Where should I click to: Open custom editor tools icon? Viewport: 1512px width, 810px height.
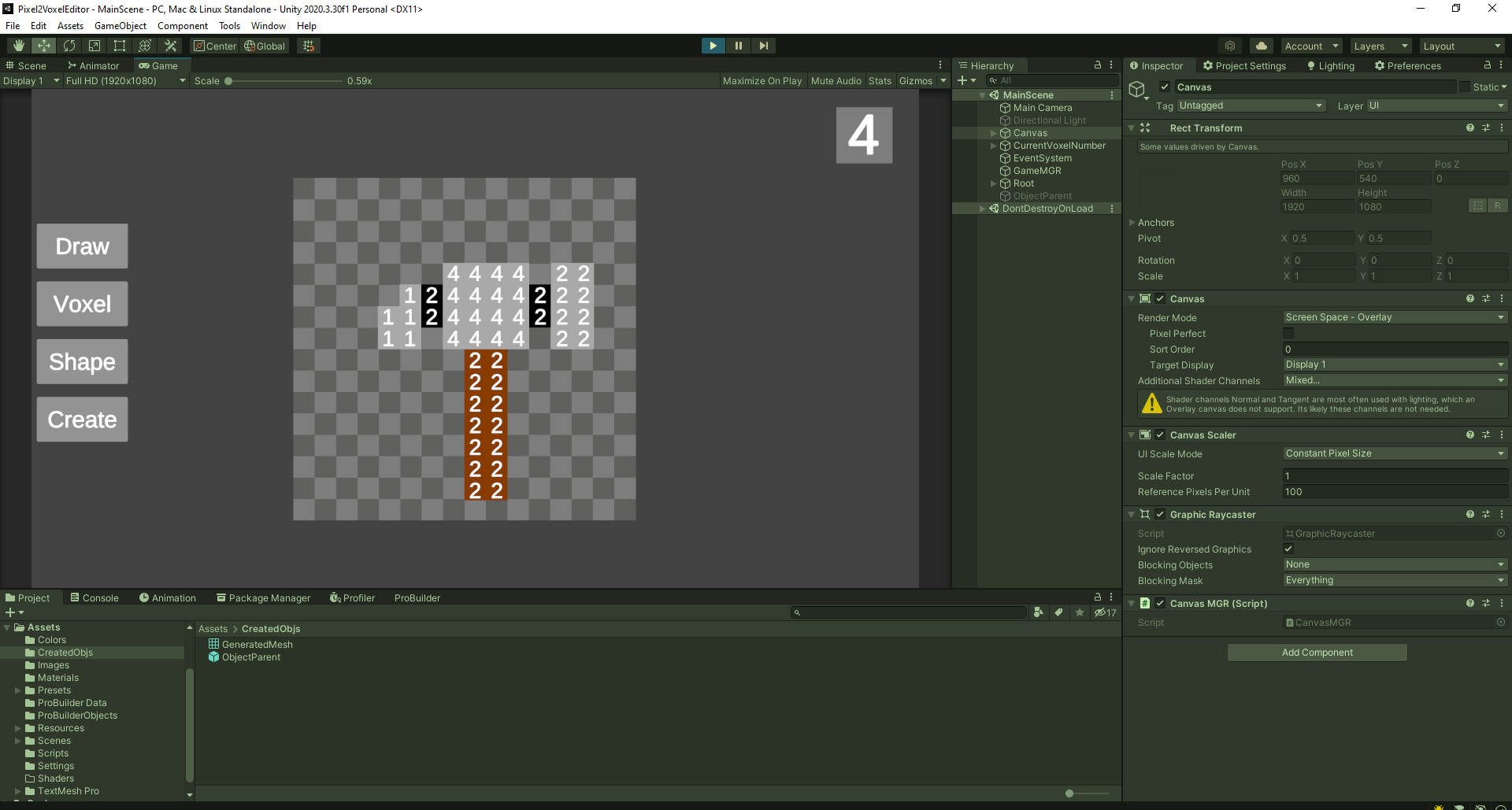pos(170,46)
